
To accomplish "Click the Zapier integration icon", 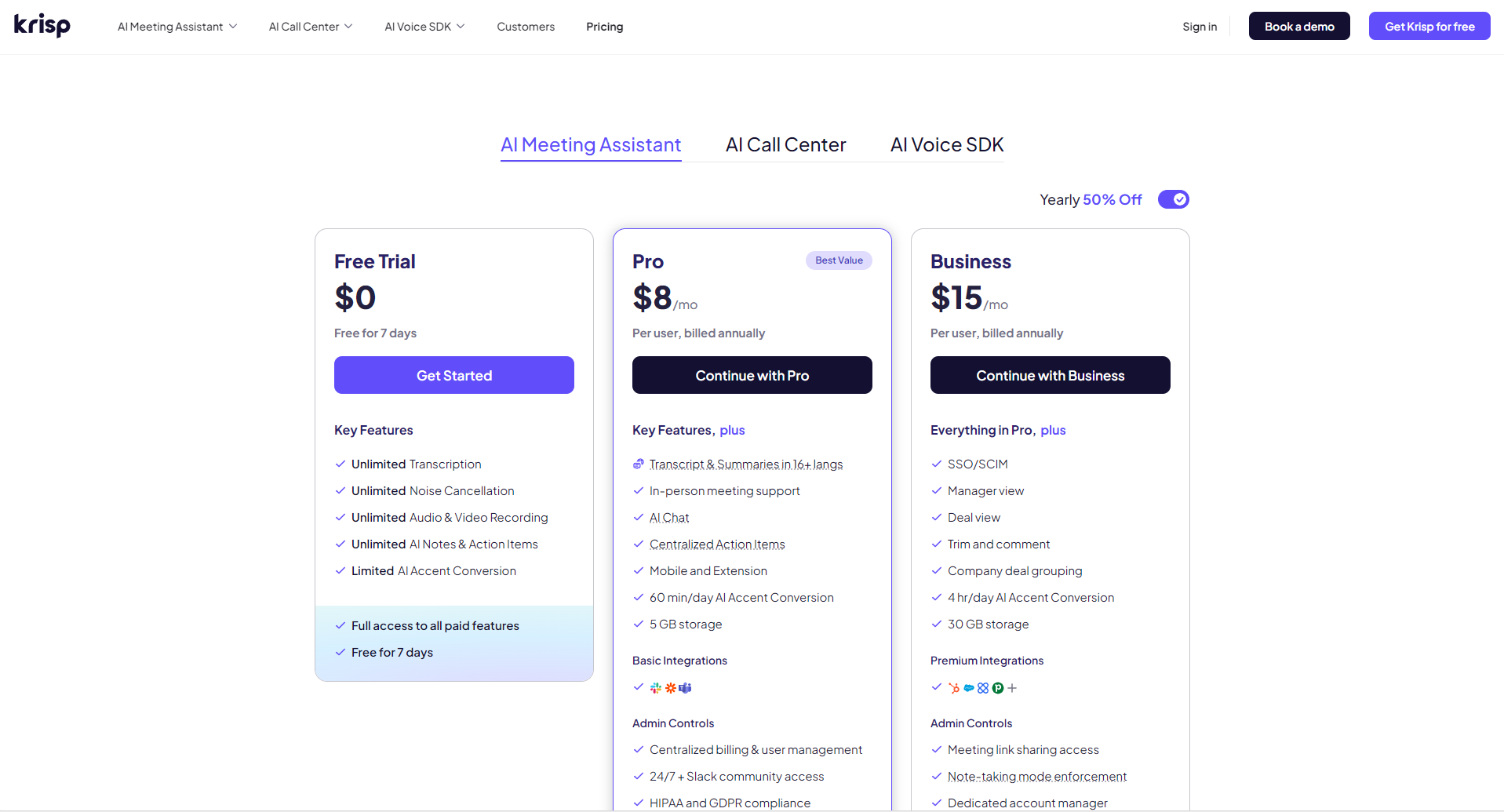I will (x=671, y=688).
